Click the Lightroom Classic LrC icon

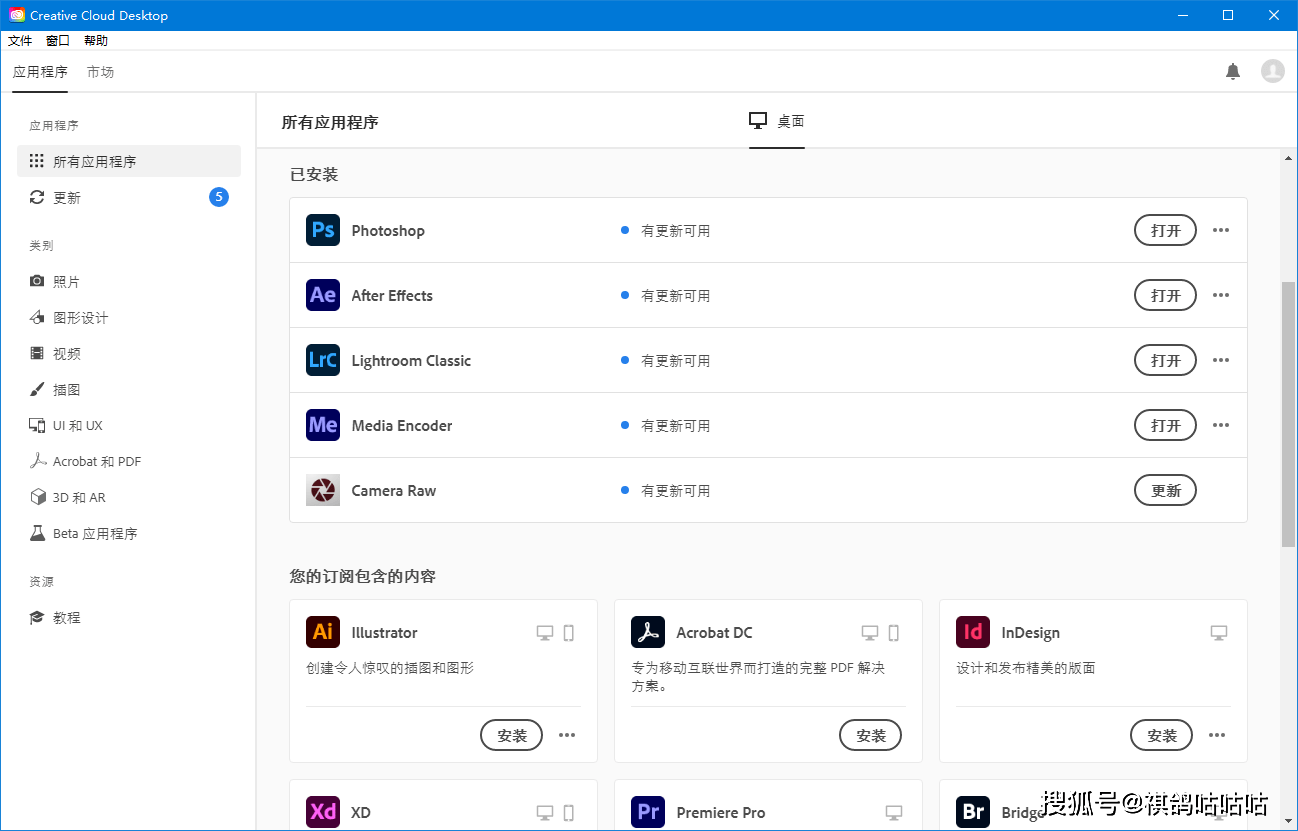point(322,360)
